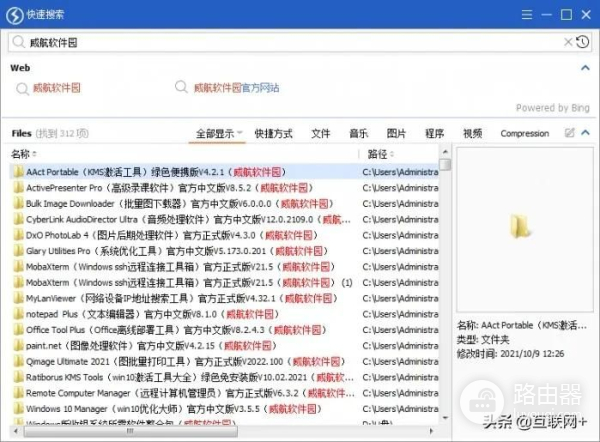Click the search history clock icon
This screenshot has width=600, height=442.
(583, 42)
